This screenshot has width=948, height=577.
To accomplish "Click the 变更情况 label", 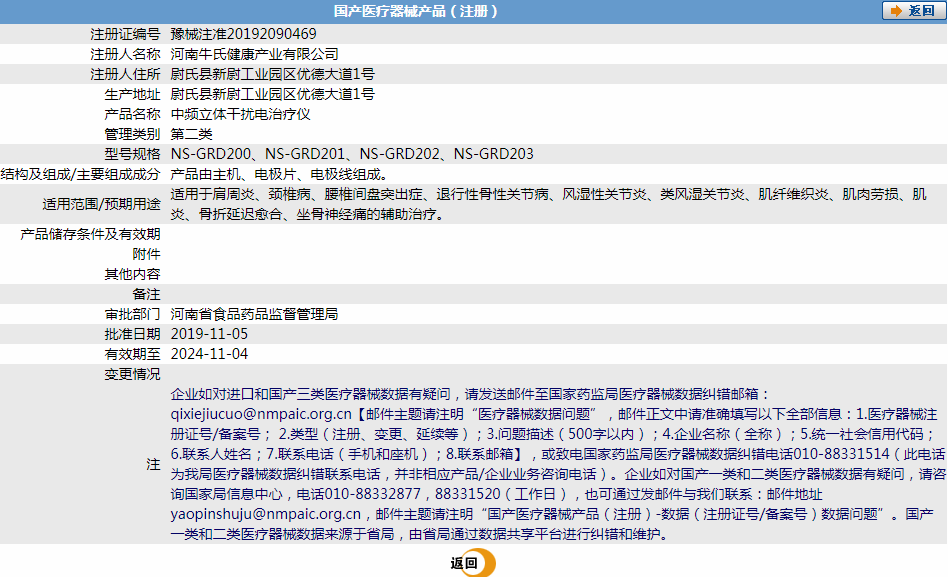I will 132,374.
